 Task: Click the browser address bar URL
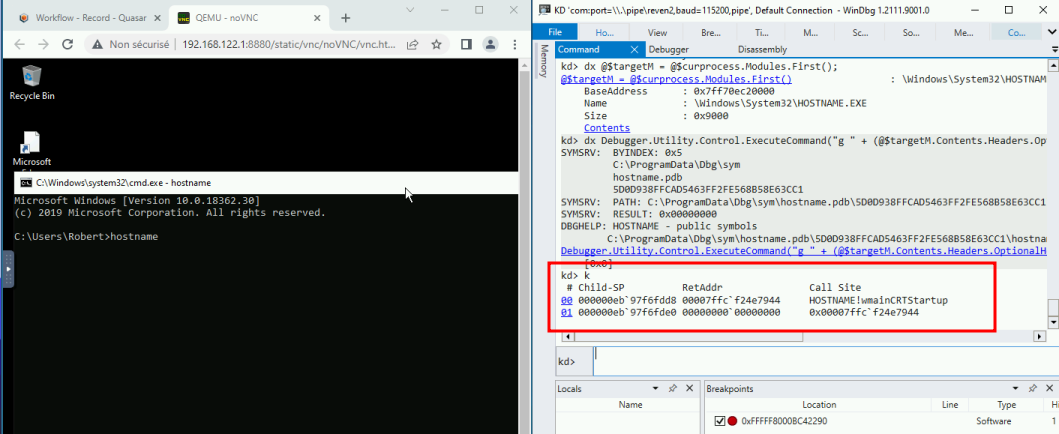(289, 44)
